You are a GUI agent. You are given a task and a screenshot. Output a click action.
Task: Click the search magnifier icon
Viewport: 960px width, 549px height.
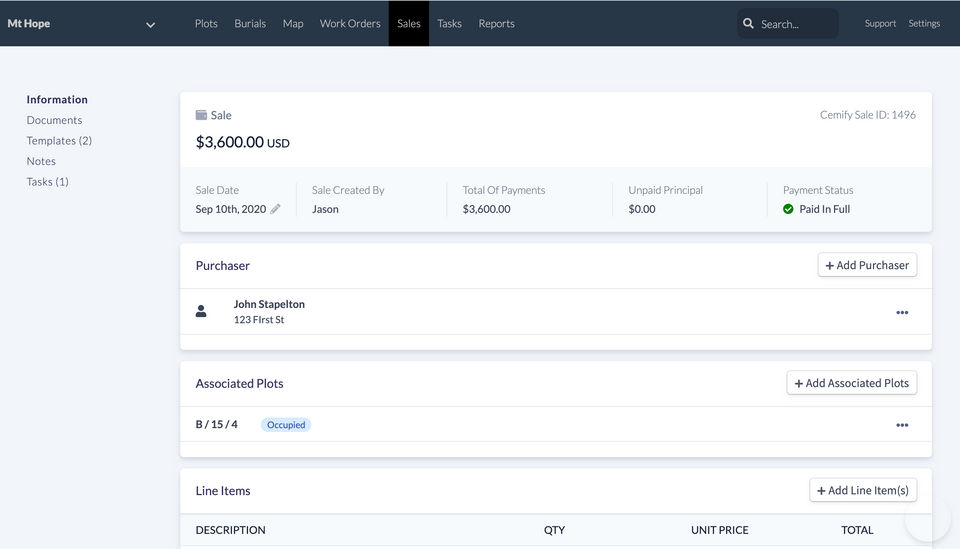tap(748, 23)
